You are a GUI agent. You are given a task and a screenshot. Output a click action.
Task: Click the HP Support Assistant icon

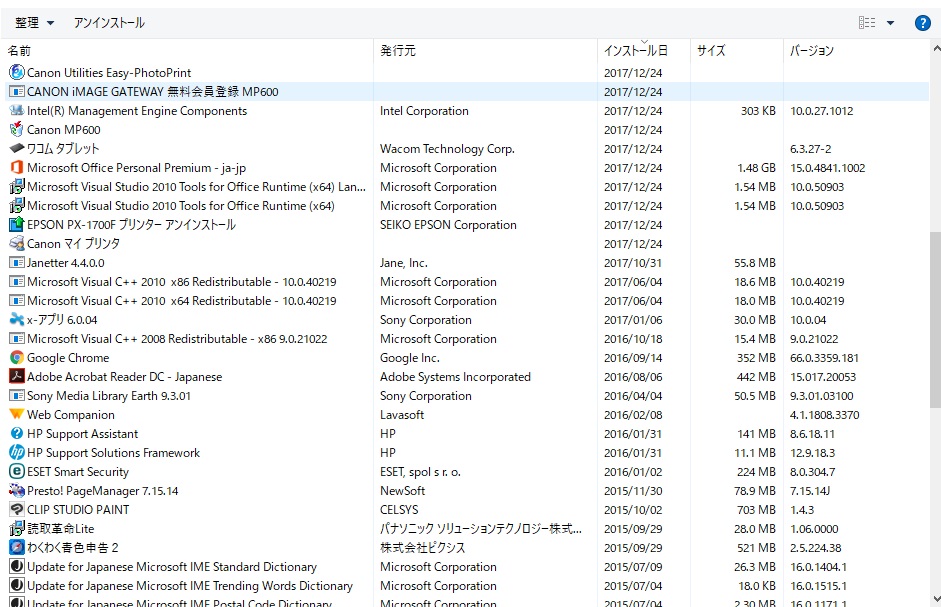17,434
